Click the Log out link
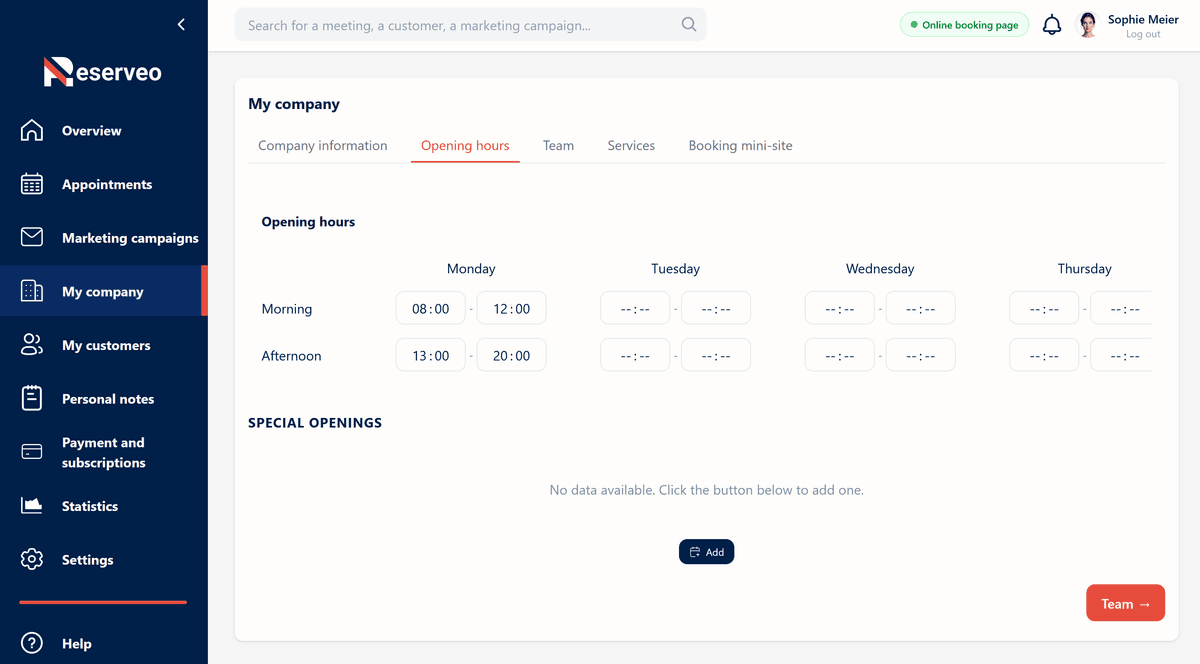Viewport: 1200px width, 664px height. click(1143, 34)
